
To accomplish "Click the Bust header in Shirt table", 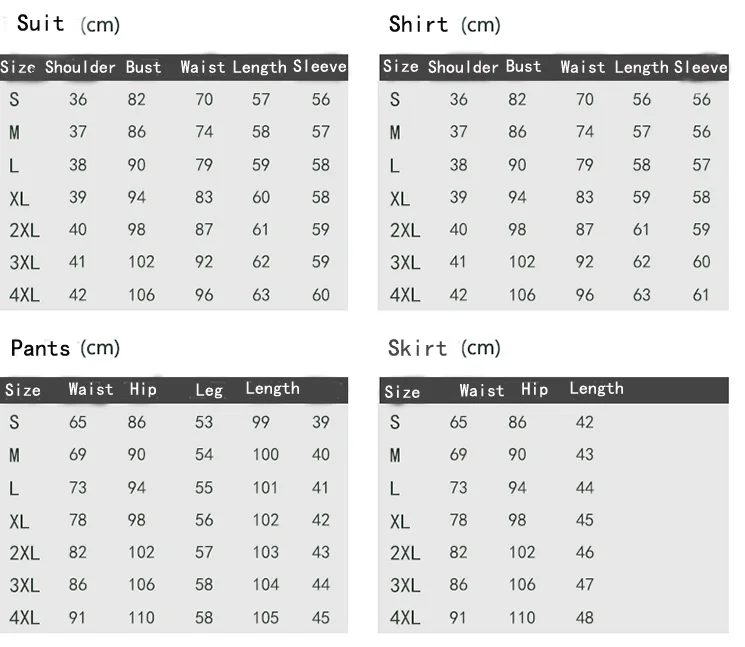I will click(x=524, y=67).
